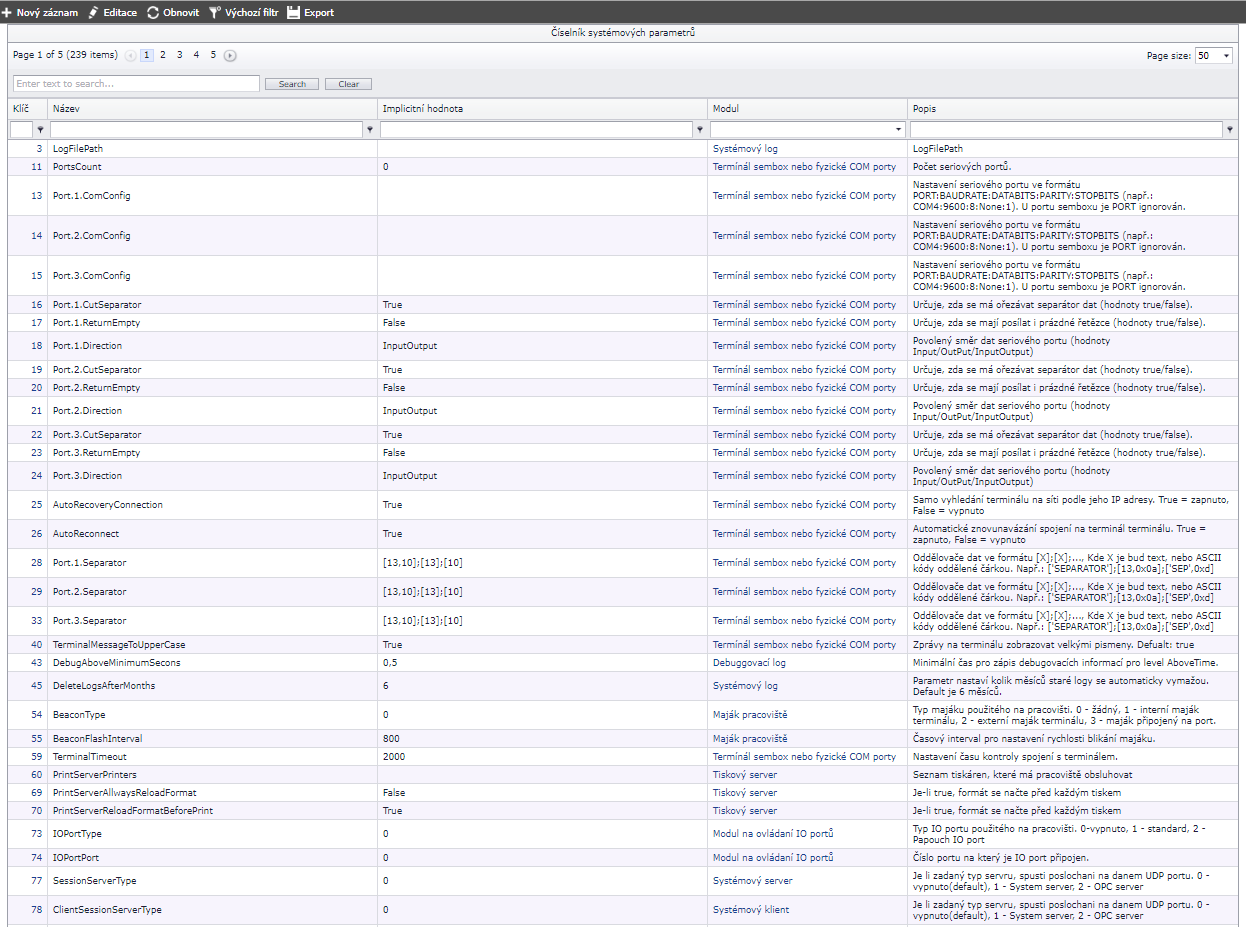Click the Export floppy disk icon
The image size is (1246, 927).
[x=294, y=12]
